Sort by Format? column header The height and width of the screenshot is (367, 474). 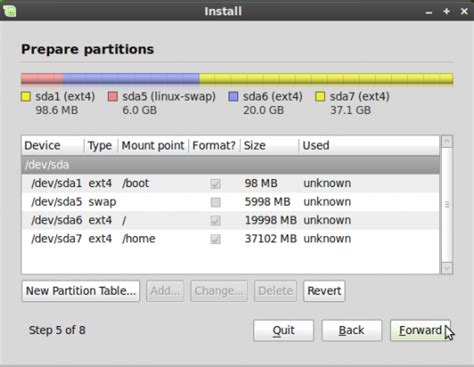214,146
